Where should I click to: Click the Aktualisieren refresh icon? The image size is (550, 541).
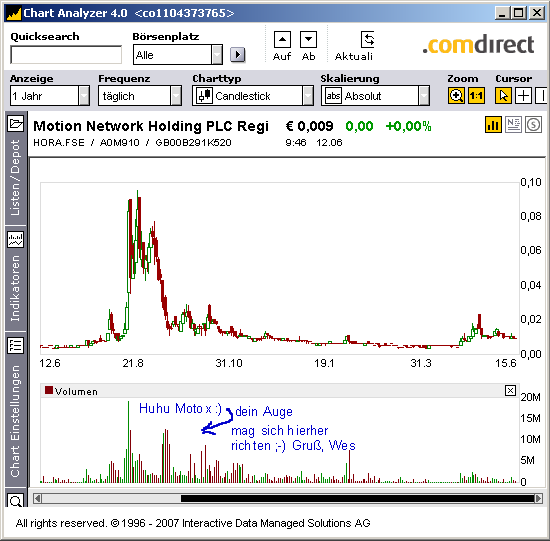[368, 39]
